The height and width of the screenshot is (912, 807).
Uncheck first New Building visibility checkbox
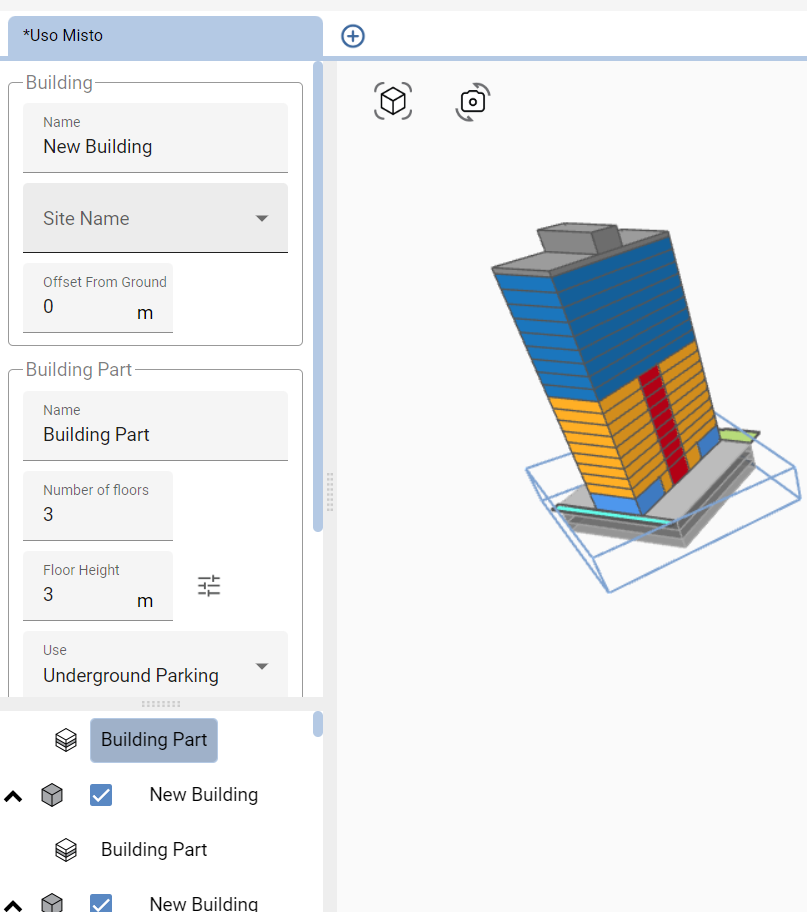(x=101, y=795)
